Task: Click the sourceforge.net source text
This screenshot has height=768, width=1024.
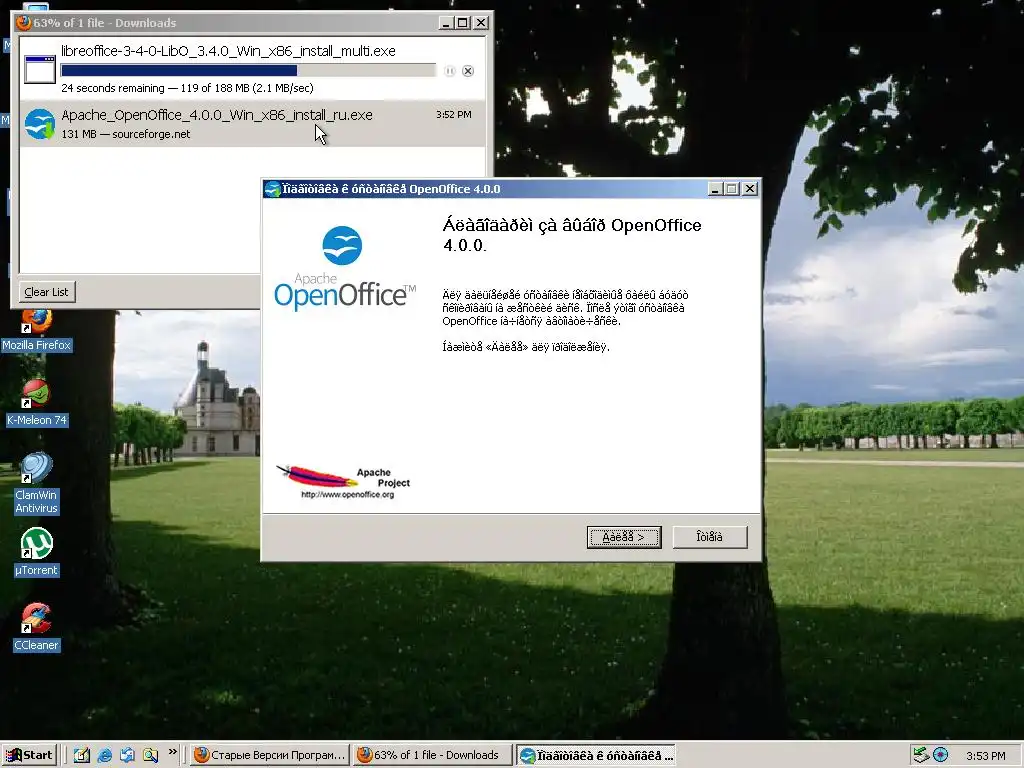Action: pyautogui.click(x=151, y=134)
